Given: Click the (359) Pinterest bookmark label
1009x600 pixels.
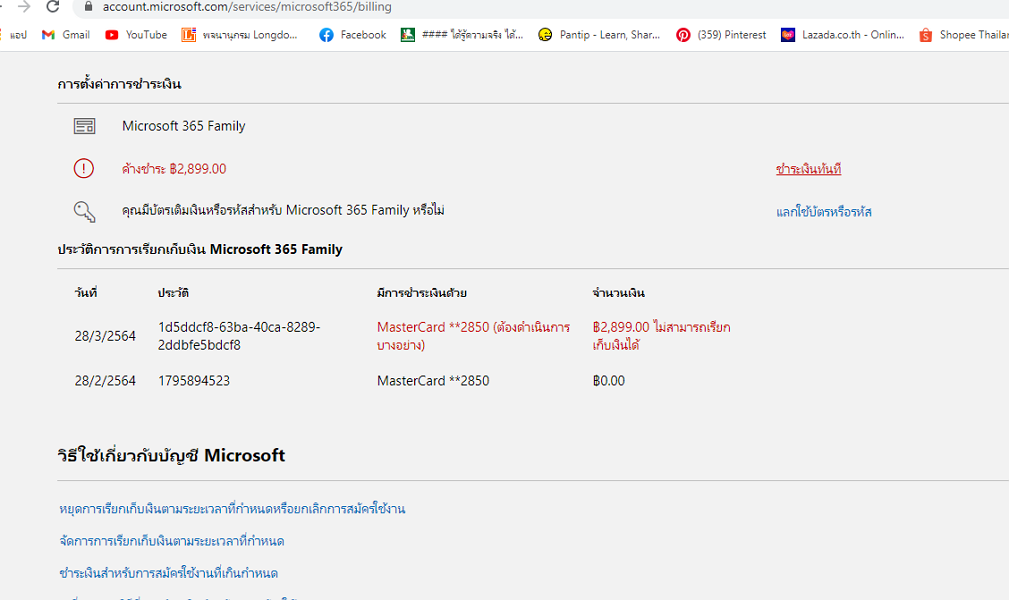Looking at the screenshot, I should click(x=732, y=35).
